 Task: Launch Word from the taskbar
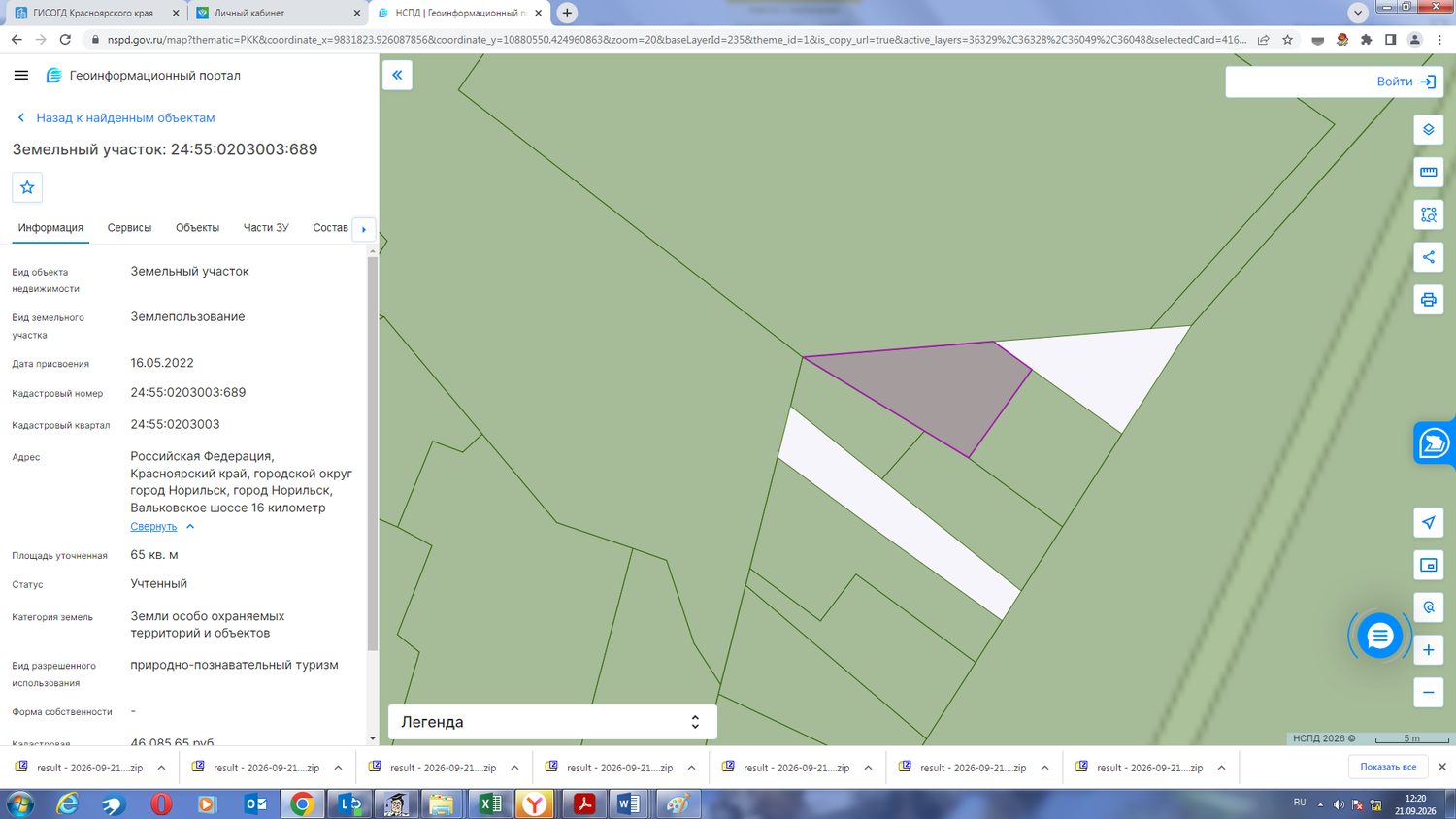[628, 803]
